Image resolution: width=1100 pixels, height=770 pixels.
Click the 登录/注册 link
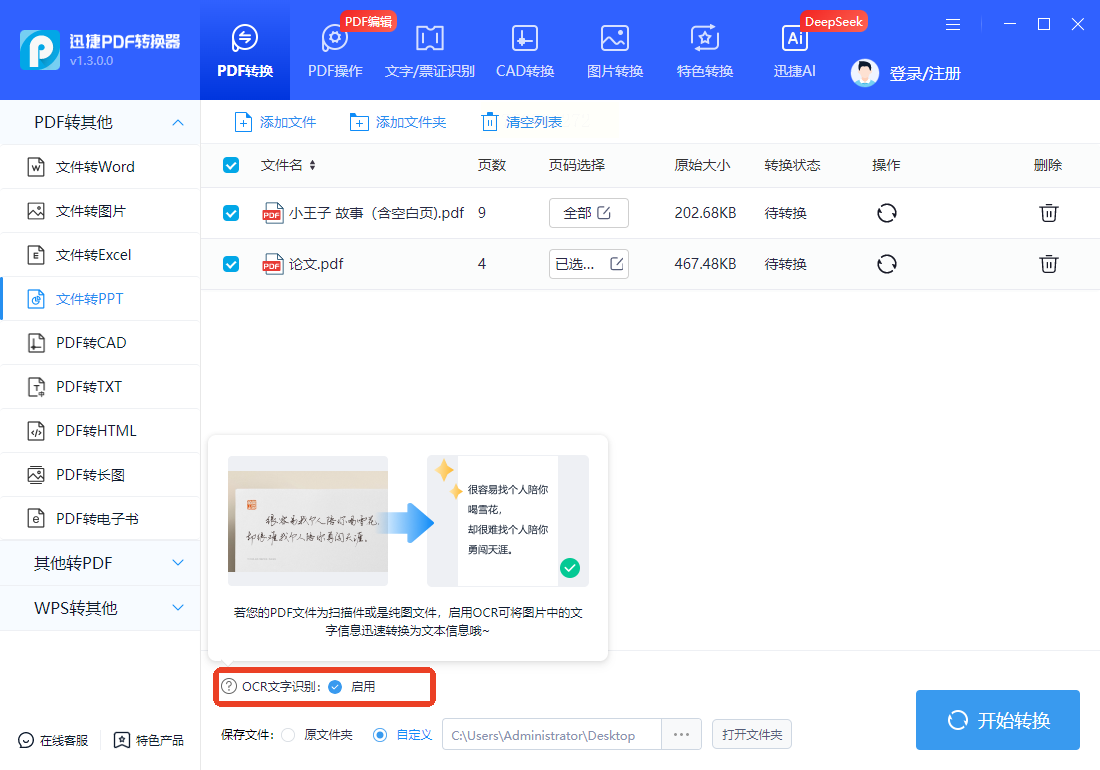(925, 73)
